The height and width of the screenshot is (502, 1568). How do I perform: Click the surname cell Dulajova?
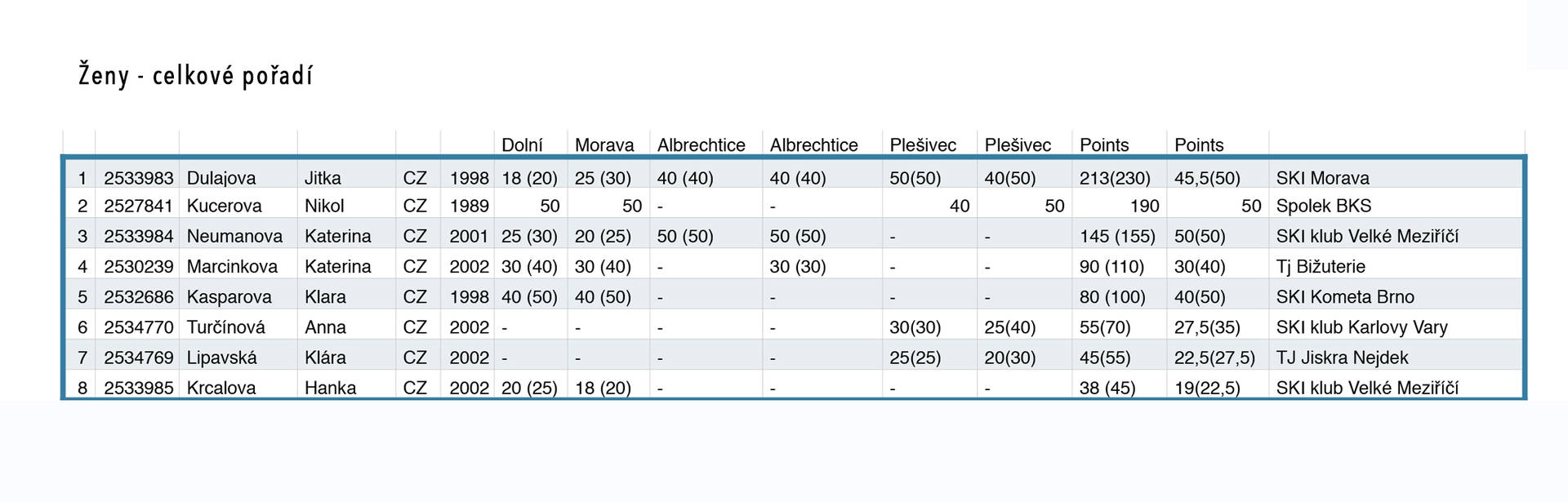(221, 178)
